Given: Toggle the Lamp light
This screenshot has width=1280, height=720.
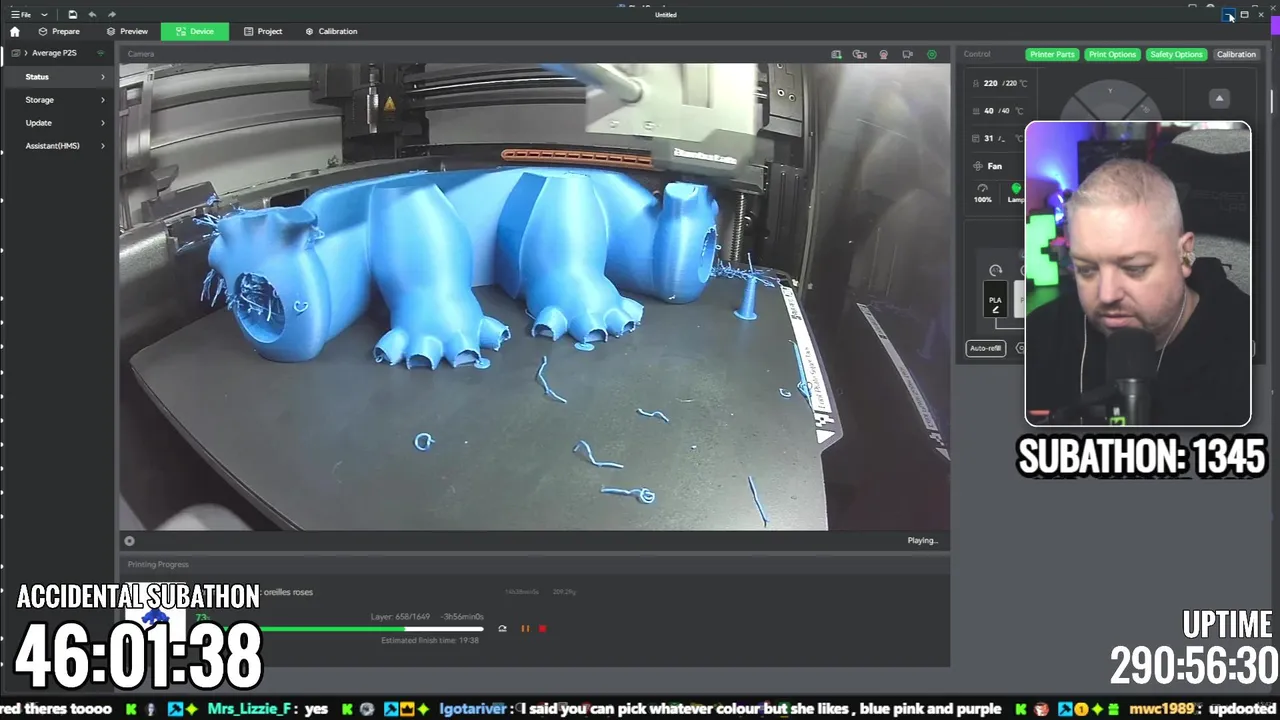Looking at the screenshot, I should click(x=1016, y=193).
